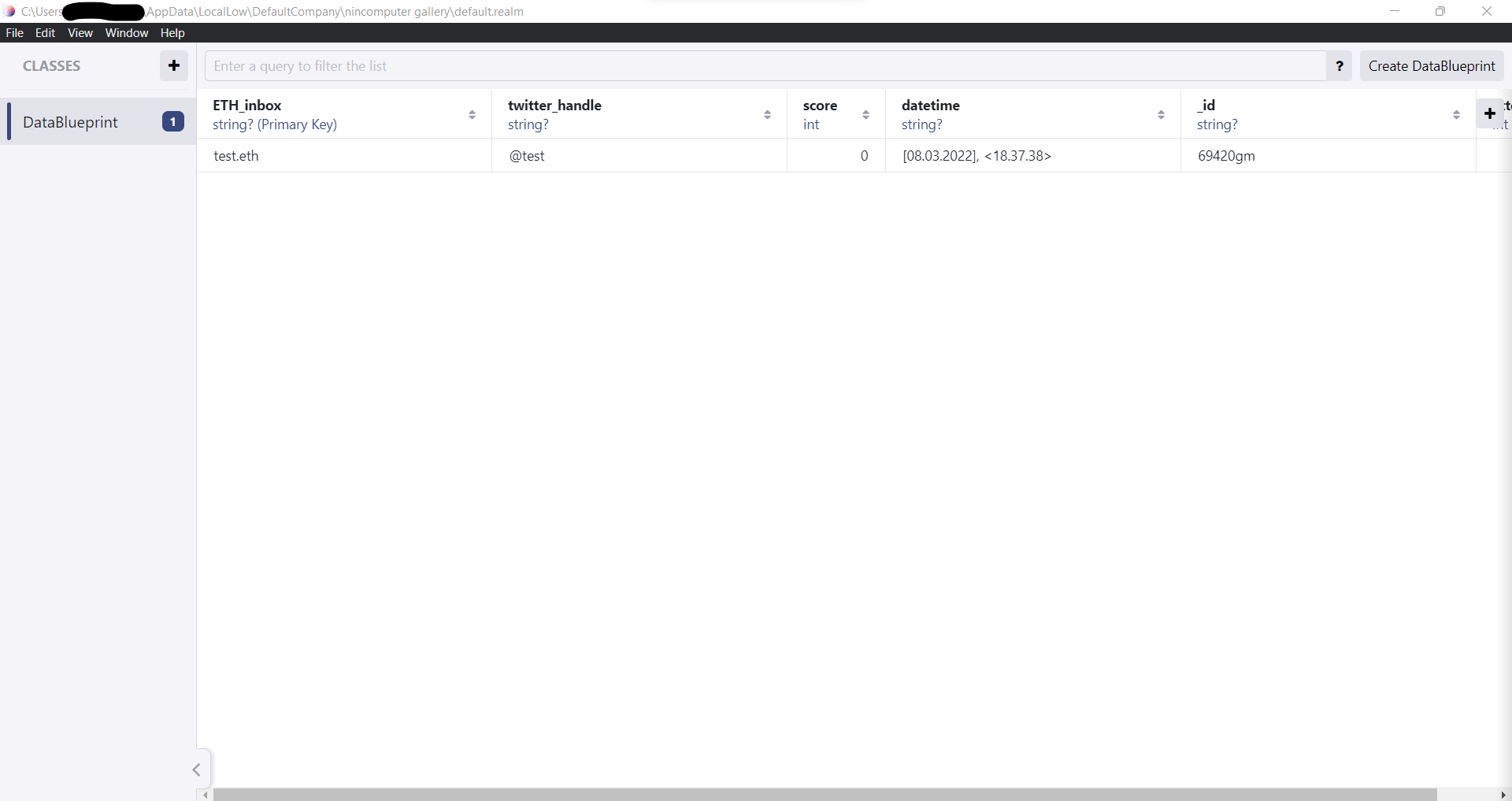
Task: Select the test.eth cell
Action: tap(344, 156)
